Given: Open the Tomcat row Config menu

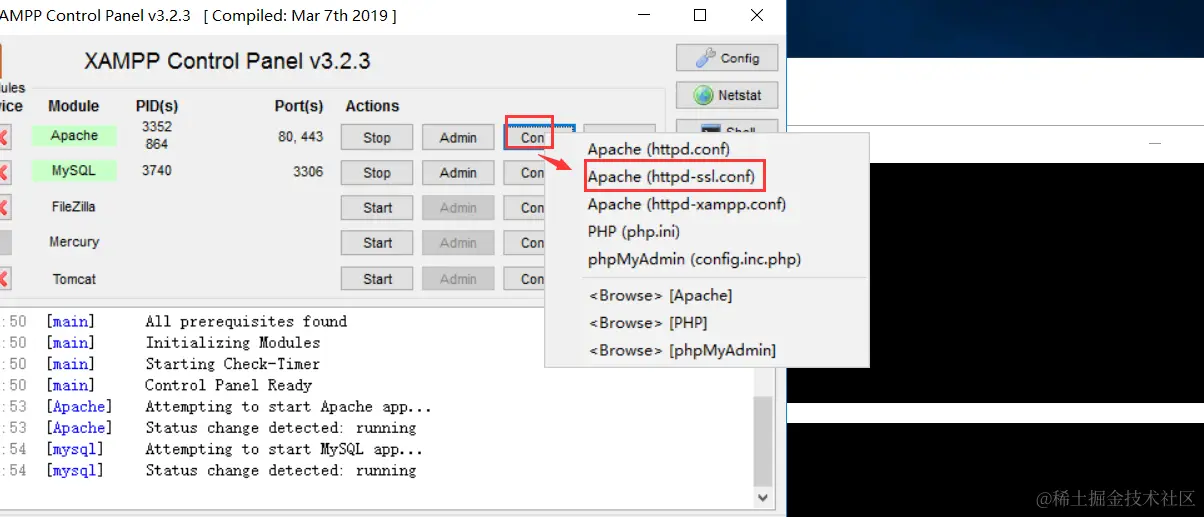Looking at the screenshot, I should 524,278.
